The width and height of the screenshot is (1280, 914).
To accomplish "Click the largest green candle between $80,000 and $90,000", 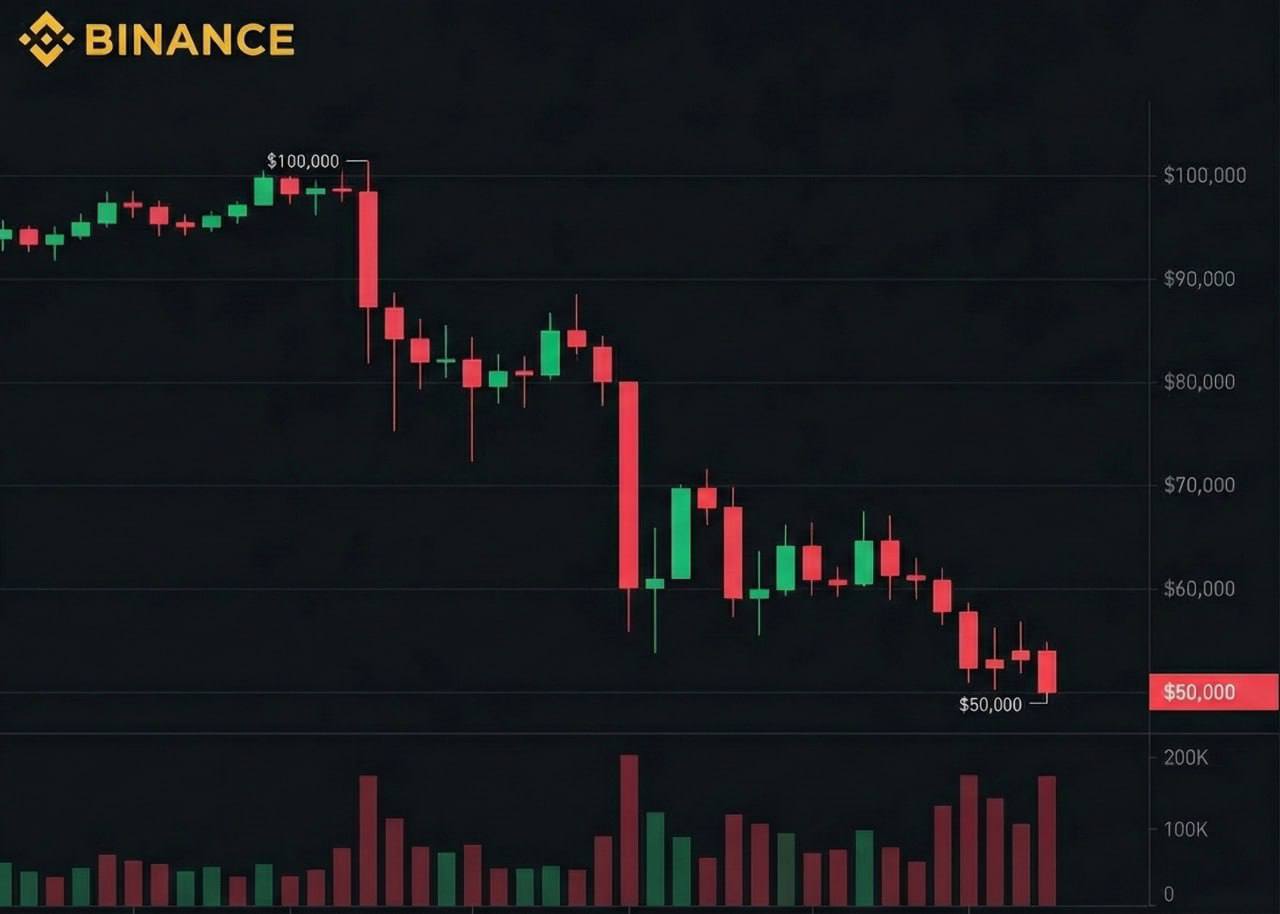I will (x=550, y=353).
